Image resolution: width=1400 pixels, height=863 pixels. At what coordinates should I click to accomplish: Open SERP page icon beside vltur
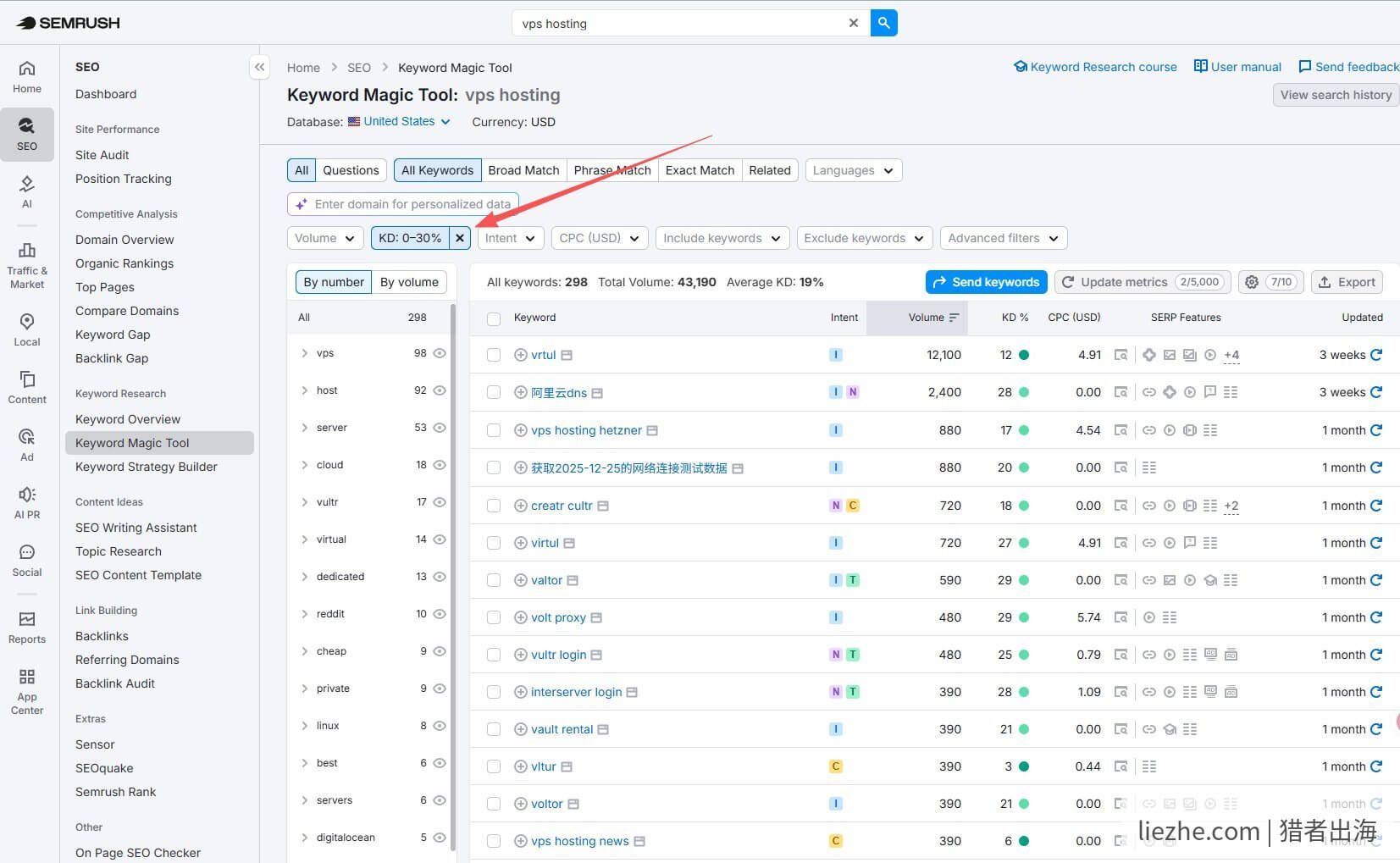(x=567, y=766)
